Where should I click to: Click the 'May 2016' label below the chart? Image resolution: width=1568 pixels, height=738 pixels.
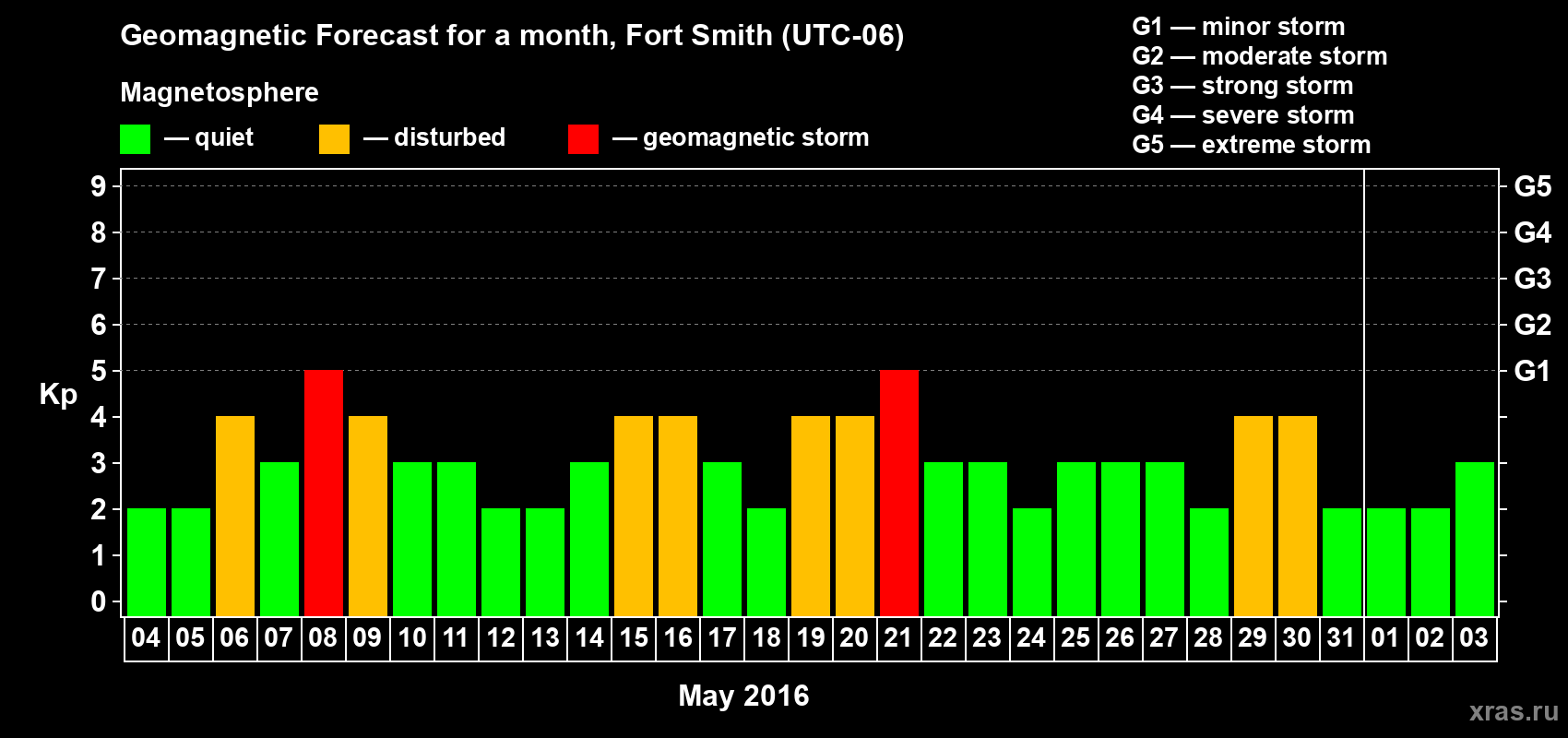click(743, 696)
